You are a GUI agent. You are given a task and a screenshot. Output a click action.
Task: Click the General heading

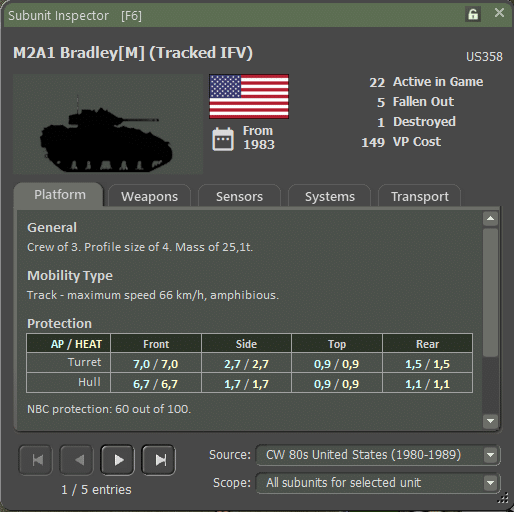click(52, 228)
